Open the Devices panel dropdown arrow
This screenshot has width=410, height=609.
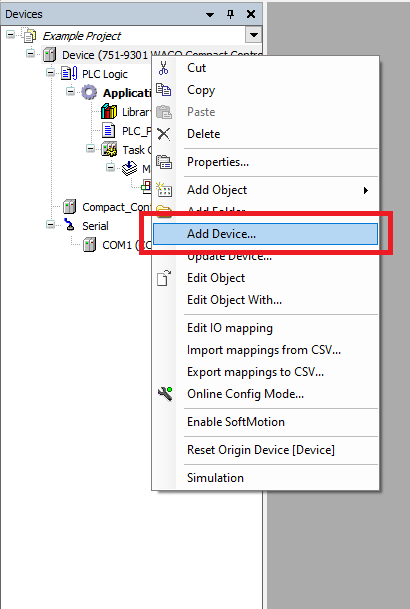[210, 15]
